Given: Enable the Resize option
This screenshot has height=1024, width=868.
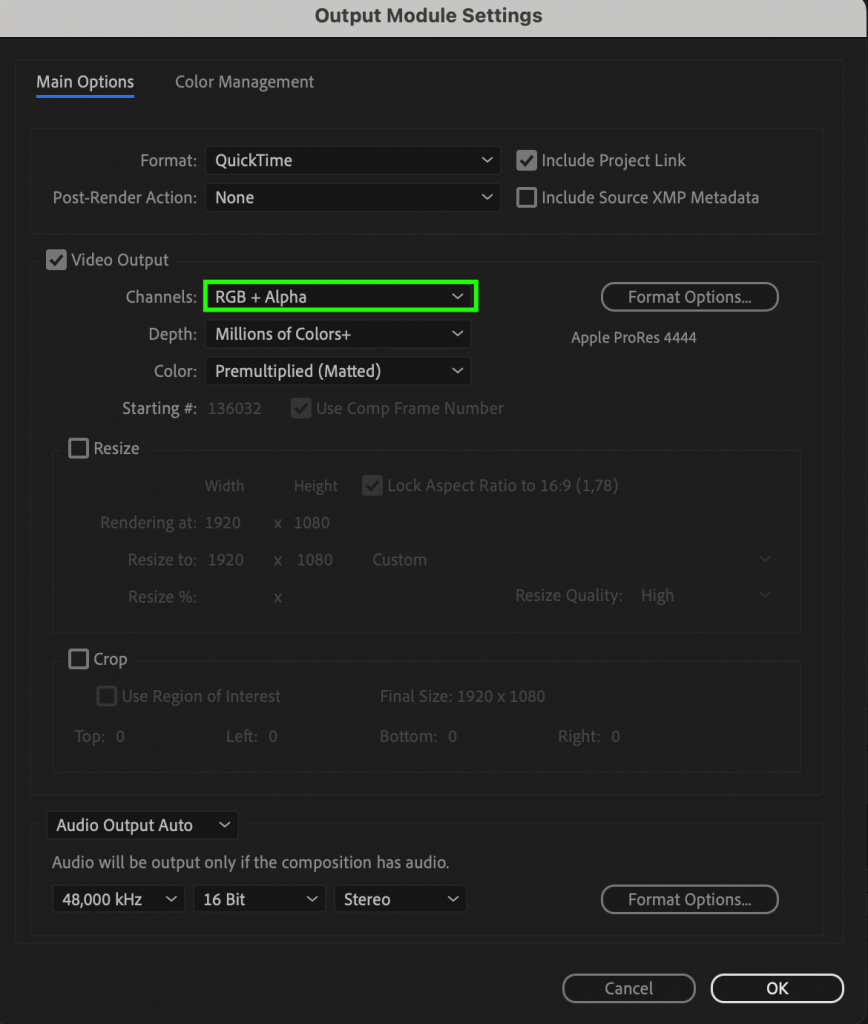Looking at the screenshot, I should pos(78,448).
